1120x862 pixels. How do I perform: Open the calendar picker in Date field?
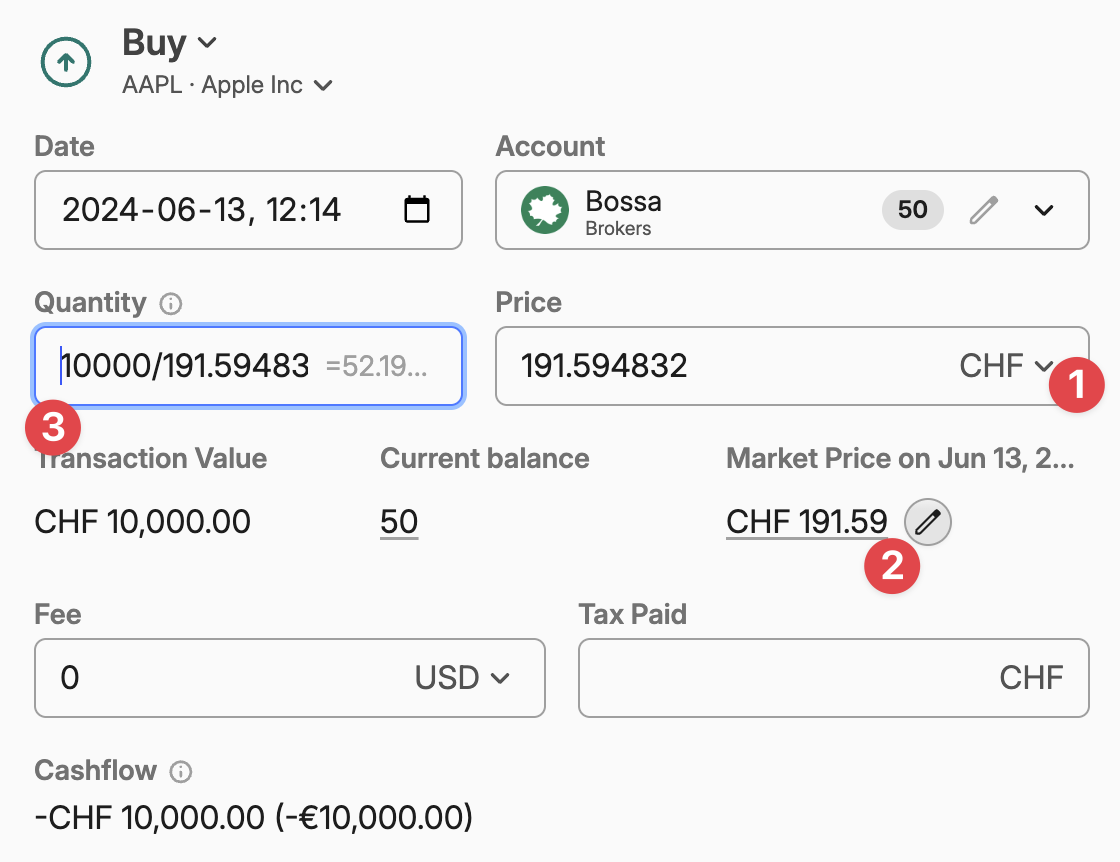pos(416,209)
